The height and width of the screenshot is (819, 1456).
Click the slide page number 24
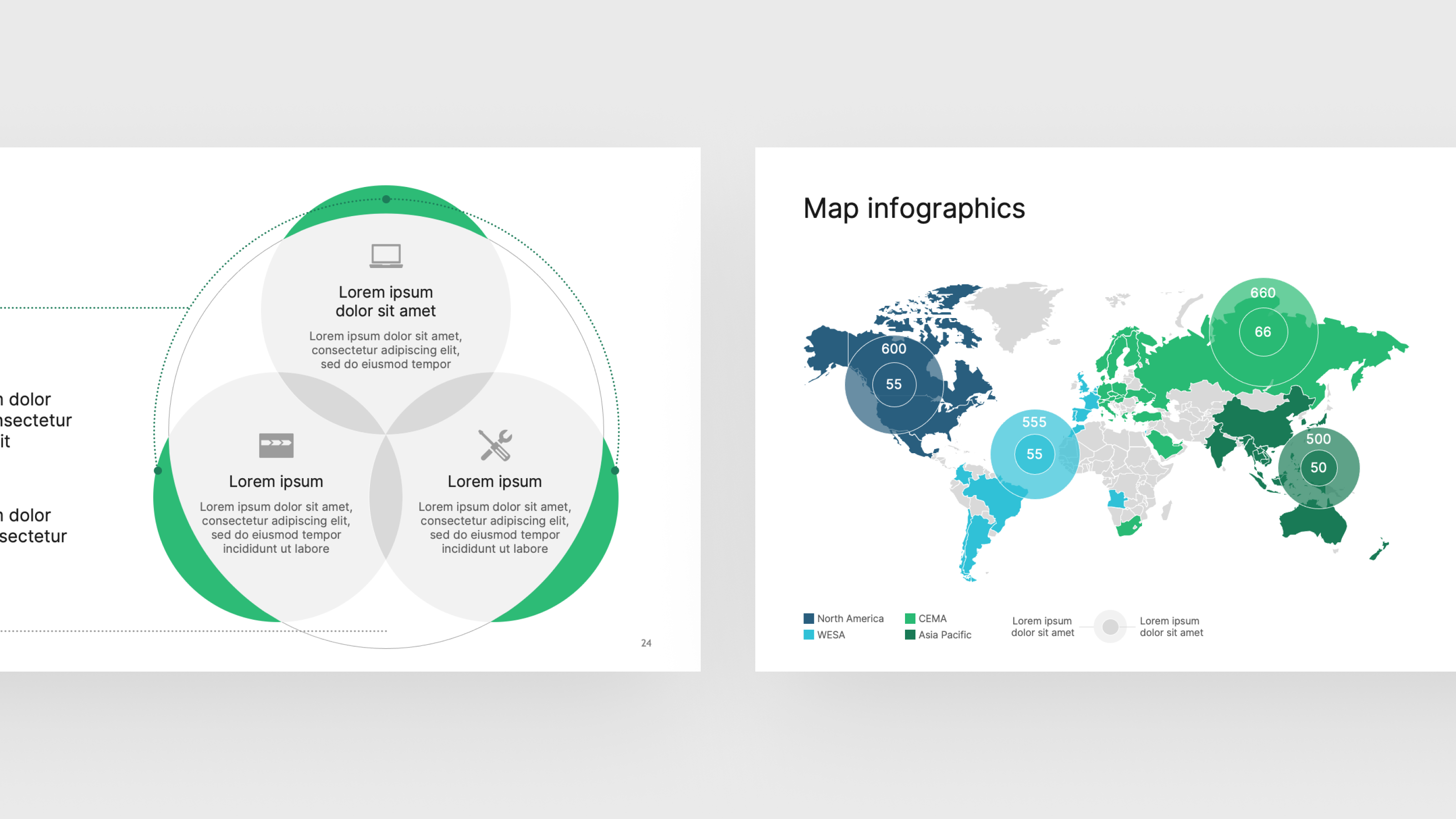(x=646, y=643)
